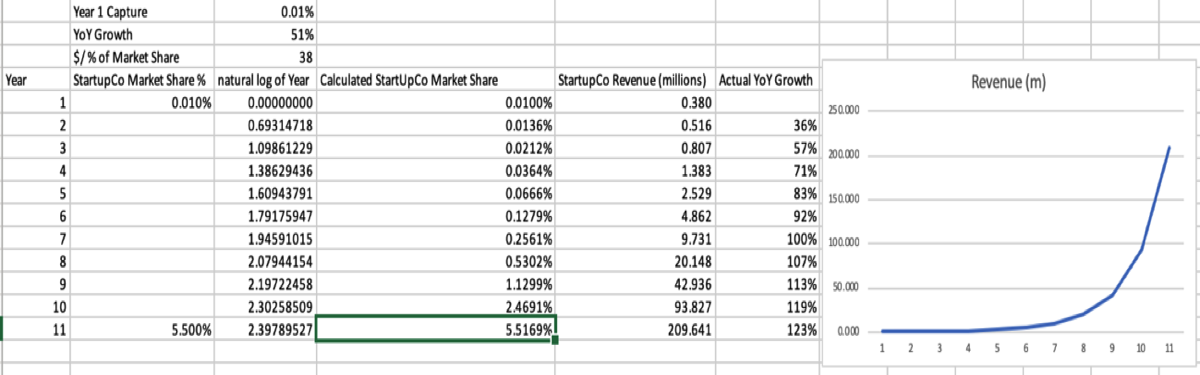Select the revenue cell 0.807
Image resolution: width=1200 pixels, height=375 pixels.
click(x=635, y=148)
